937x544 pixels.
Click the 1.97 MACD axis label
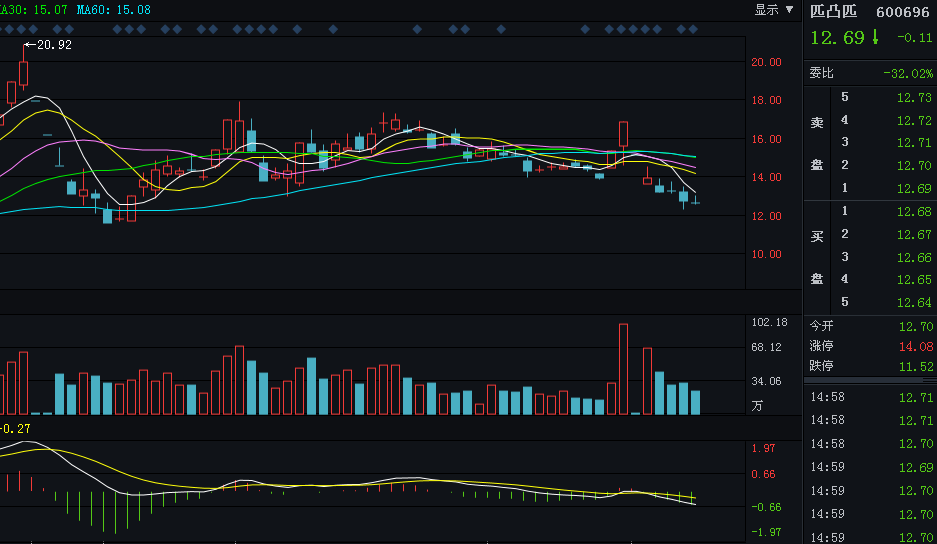pos(763,448)
